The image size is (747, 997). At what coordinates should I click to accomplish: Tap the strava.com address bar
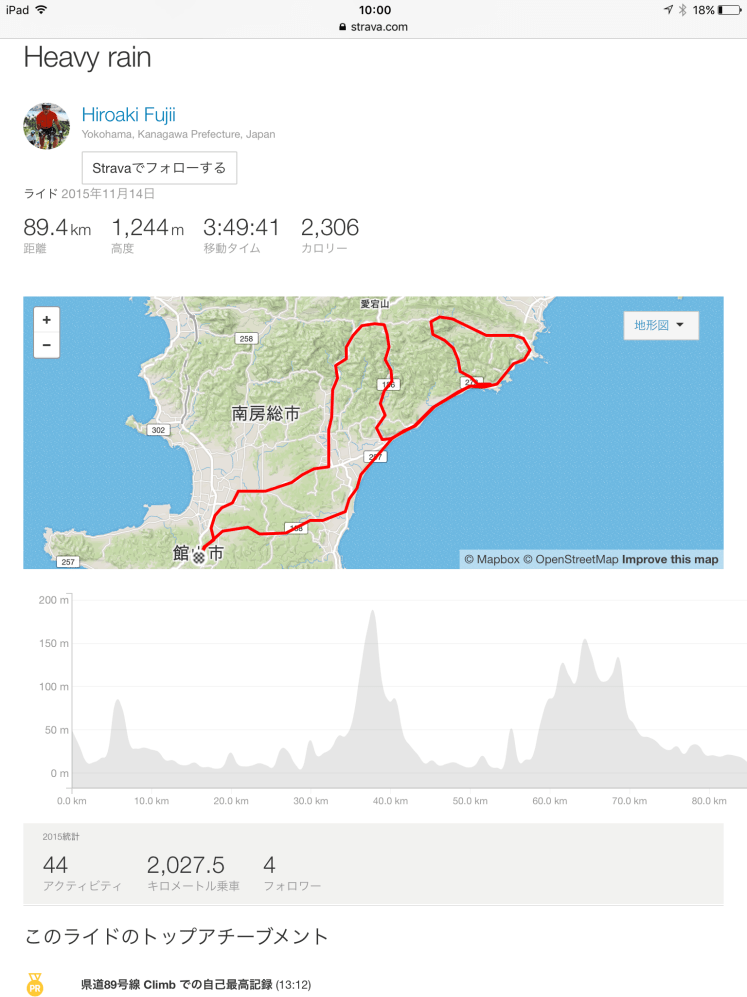pos(374,27)
